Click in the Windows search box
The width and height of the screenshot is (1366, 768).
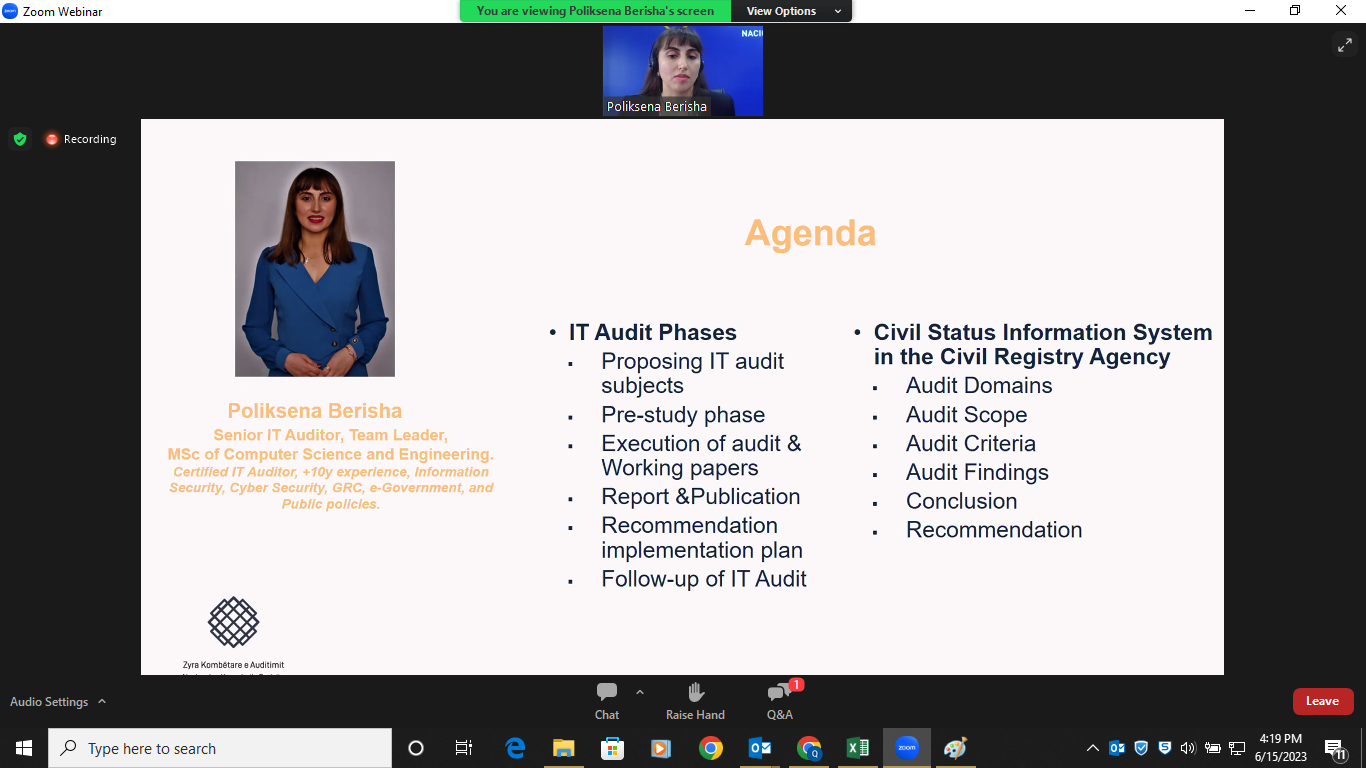[x=220, y=748]
